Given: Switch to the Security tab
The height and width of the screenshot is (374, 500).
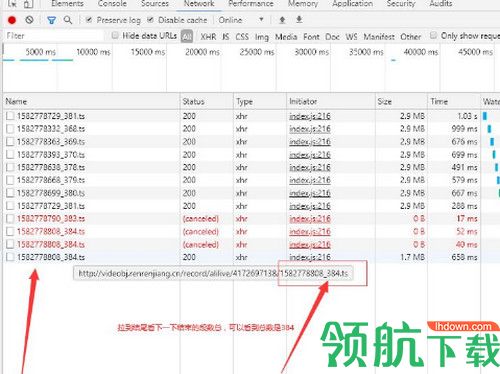Looking at the screenshot, I should [x=401, y=4].
